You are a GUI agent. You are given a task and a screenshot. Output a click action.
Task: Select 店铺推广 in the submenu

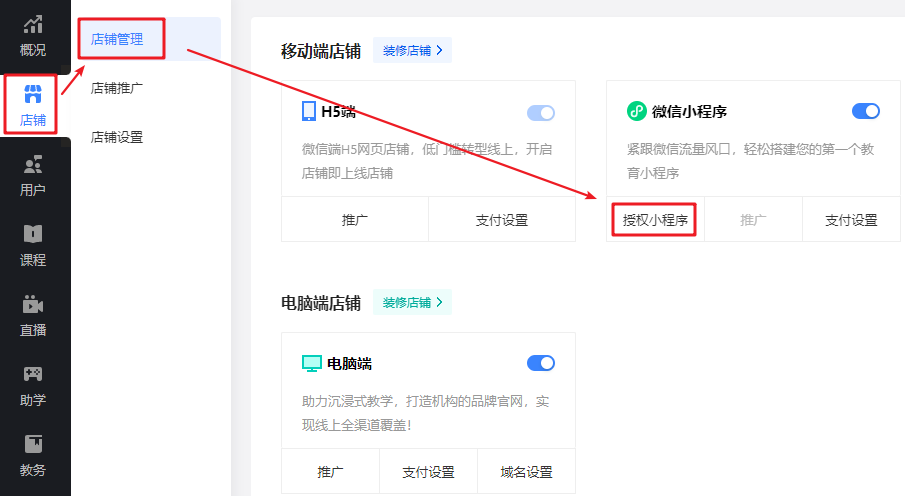(117, 88)
